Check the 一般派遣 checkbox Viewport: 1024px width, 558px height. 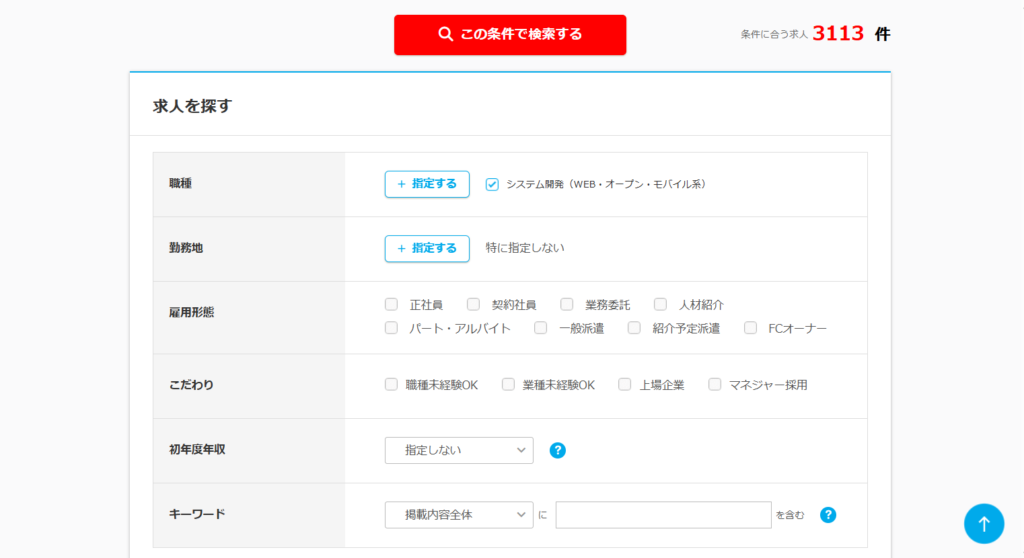[x=541, y=328]
